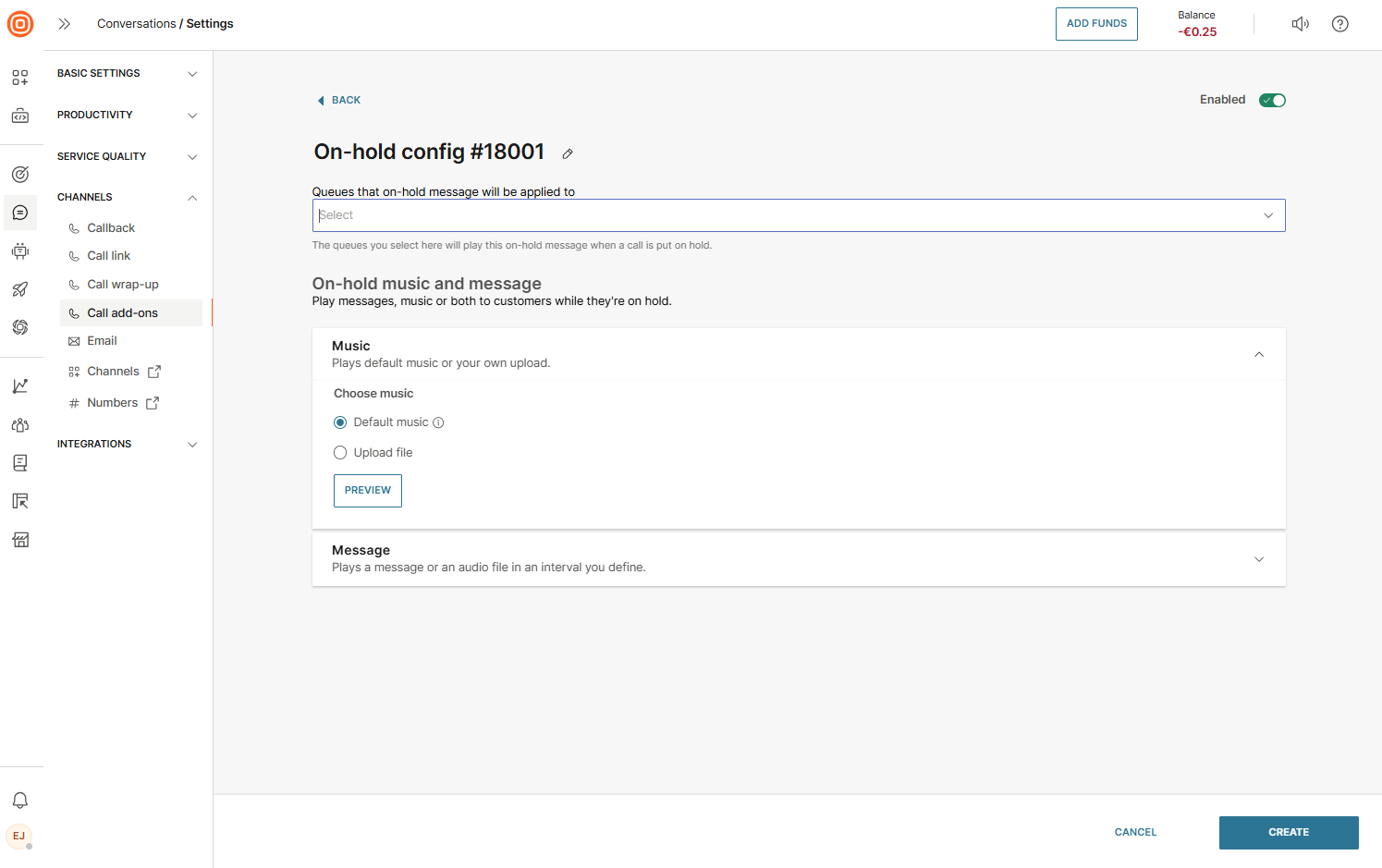Go to Call wrap-up settings
The image size is (1382, 868).
pos(122,285)
